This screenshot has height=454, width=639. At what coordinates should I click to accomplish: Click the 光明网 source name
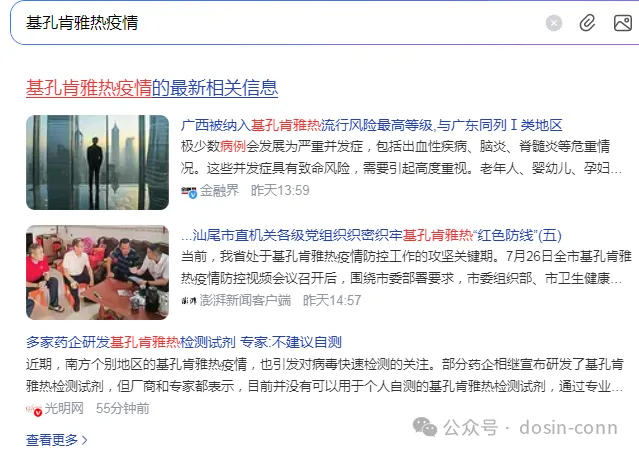click(64, 408)
